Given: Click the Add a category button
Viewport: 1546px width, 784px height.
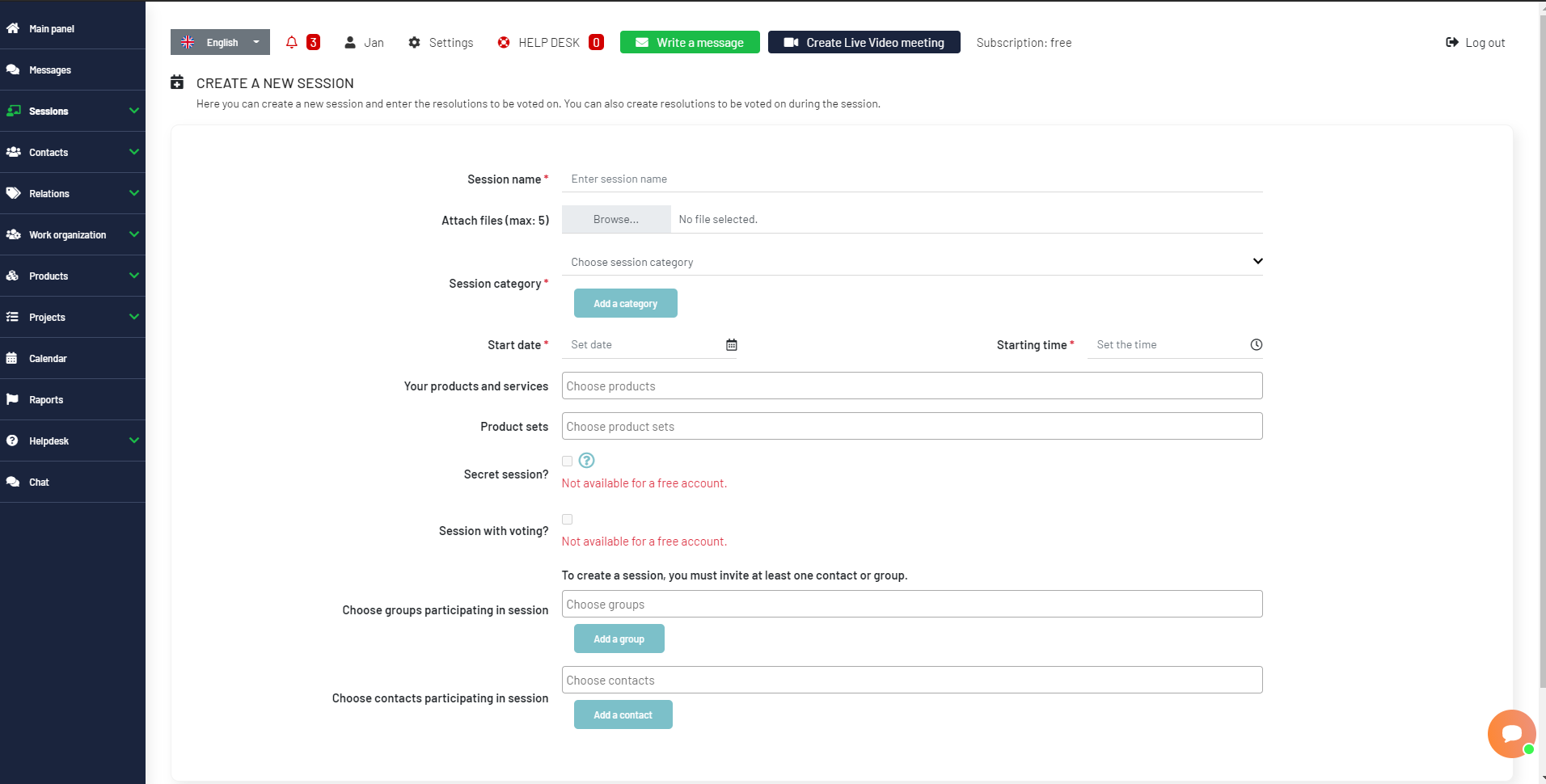Looking at the screenshot, I should point(625,303).
